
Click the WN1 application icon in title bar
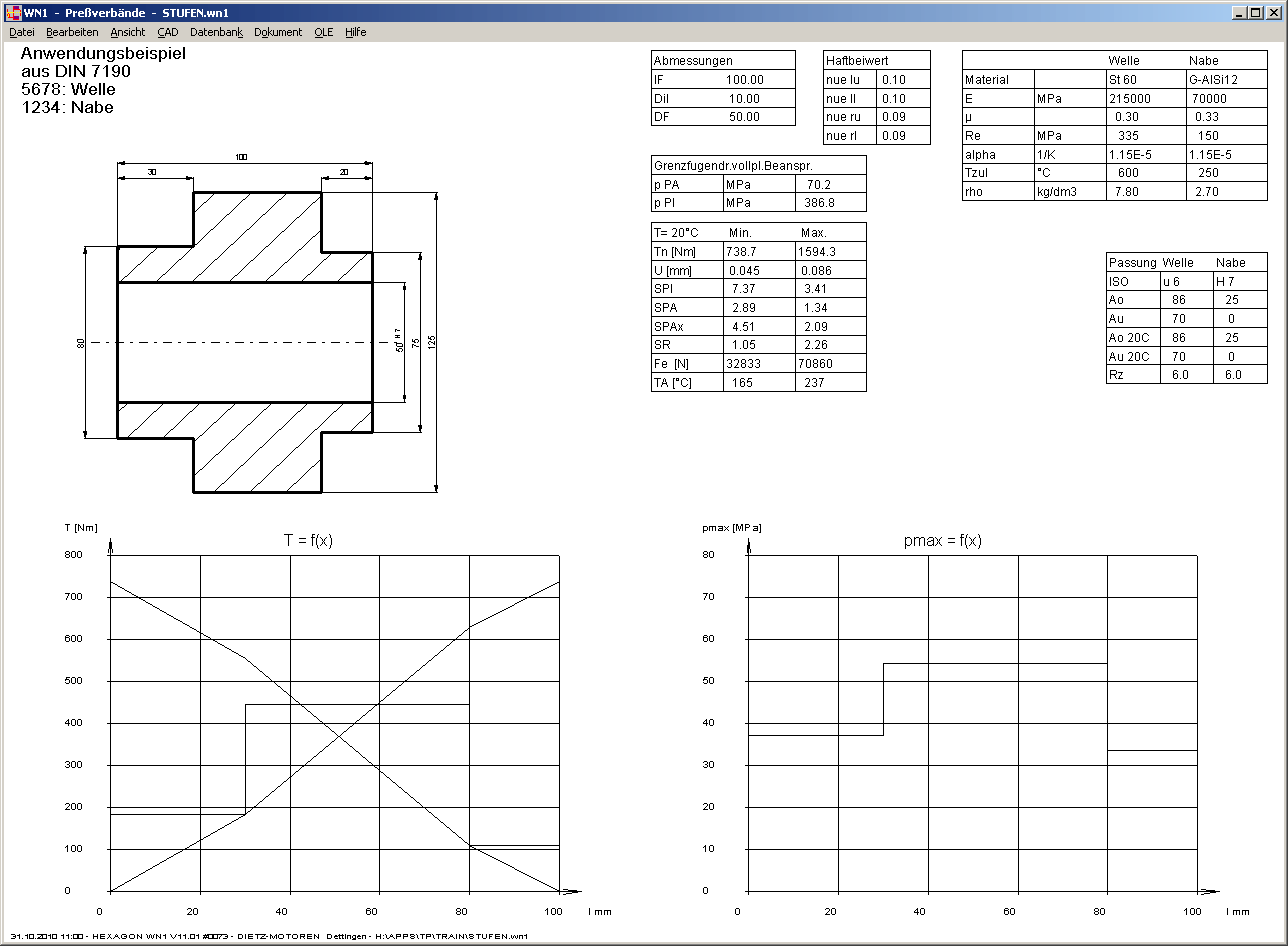(x=13, y=13)
